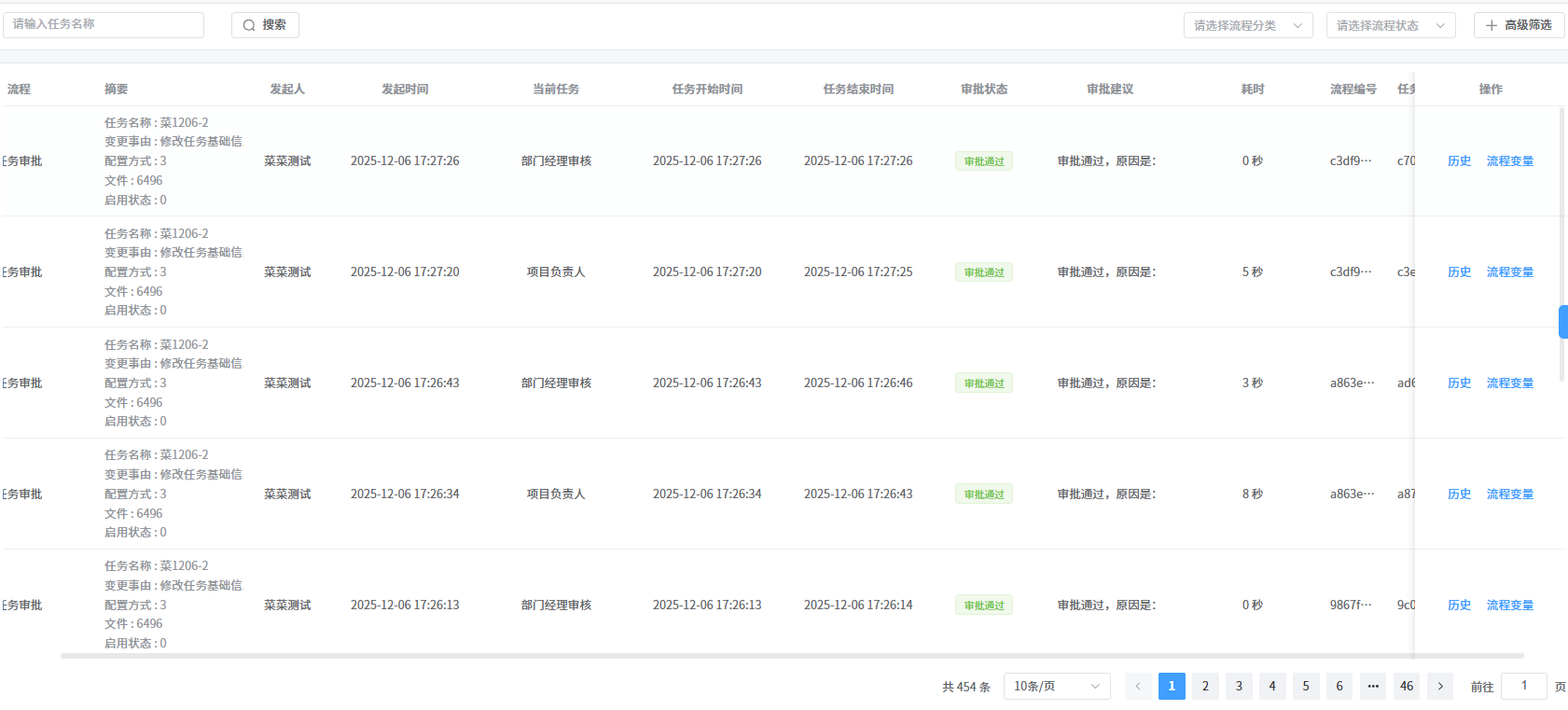Screen dimensions: 1568x710
Task: Switch to page 5
Action: (1306, 687)
